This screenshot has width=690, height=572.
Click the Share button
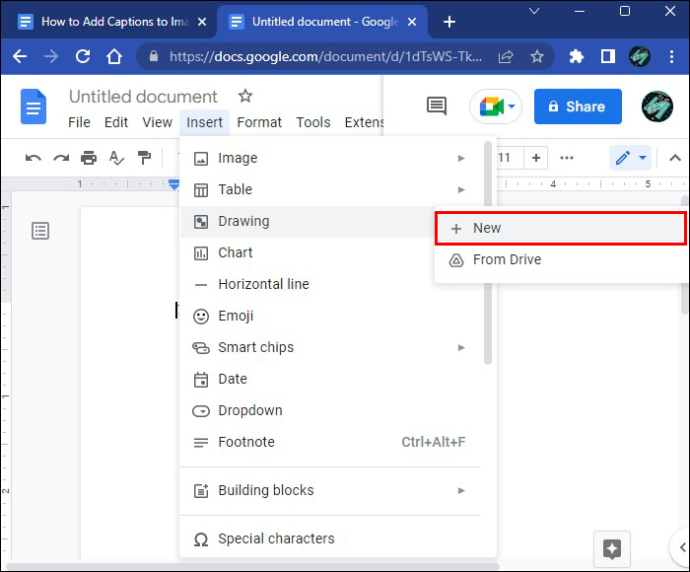[x=578, y=106]
